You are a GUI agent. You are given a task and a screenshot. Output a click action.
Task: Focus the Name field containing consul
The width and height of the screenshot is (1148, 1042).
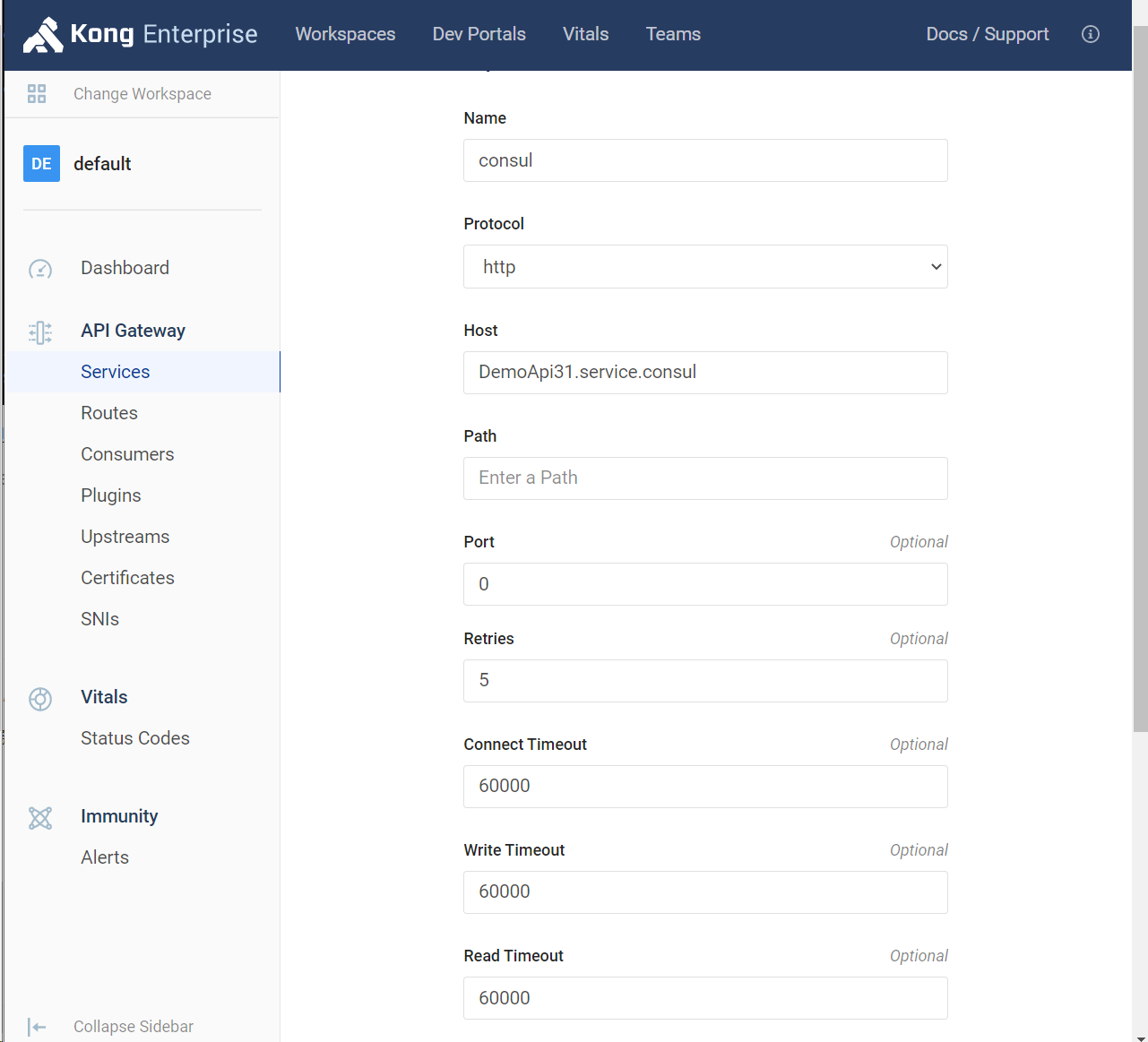[x=705, y=160]
